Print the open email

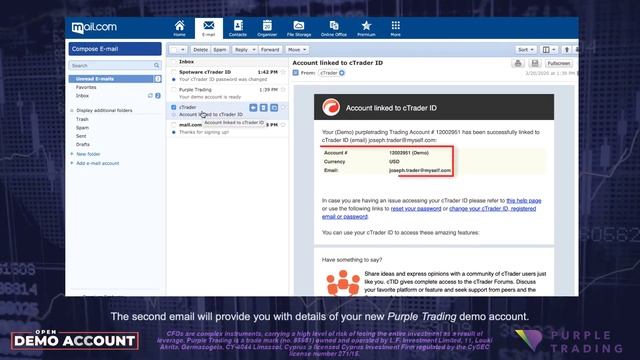(x=518, y=63)
